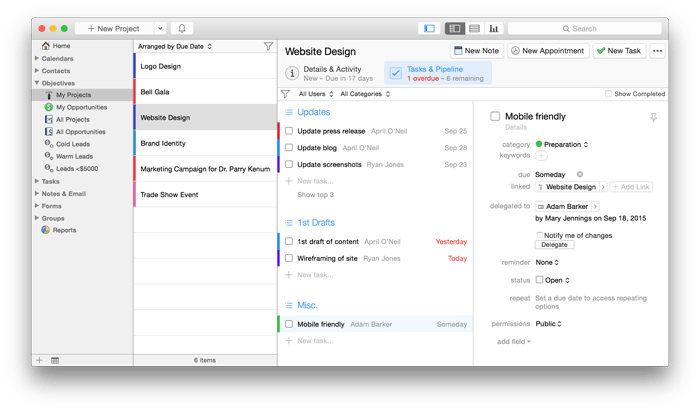Viewport: 700px width, 411px height.
Task: Select My Projects in sidebar
Action: coord(73,95)
